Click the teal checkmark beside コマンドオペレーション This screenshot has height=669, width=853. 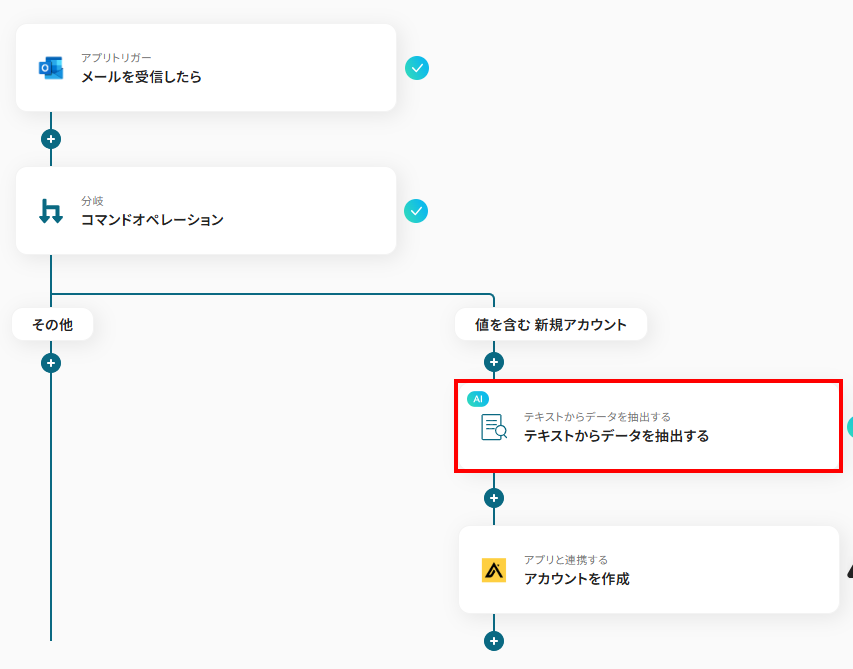coord(416,212)
